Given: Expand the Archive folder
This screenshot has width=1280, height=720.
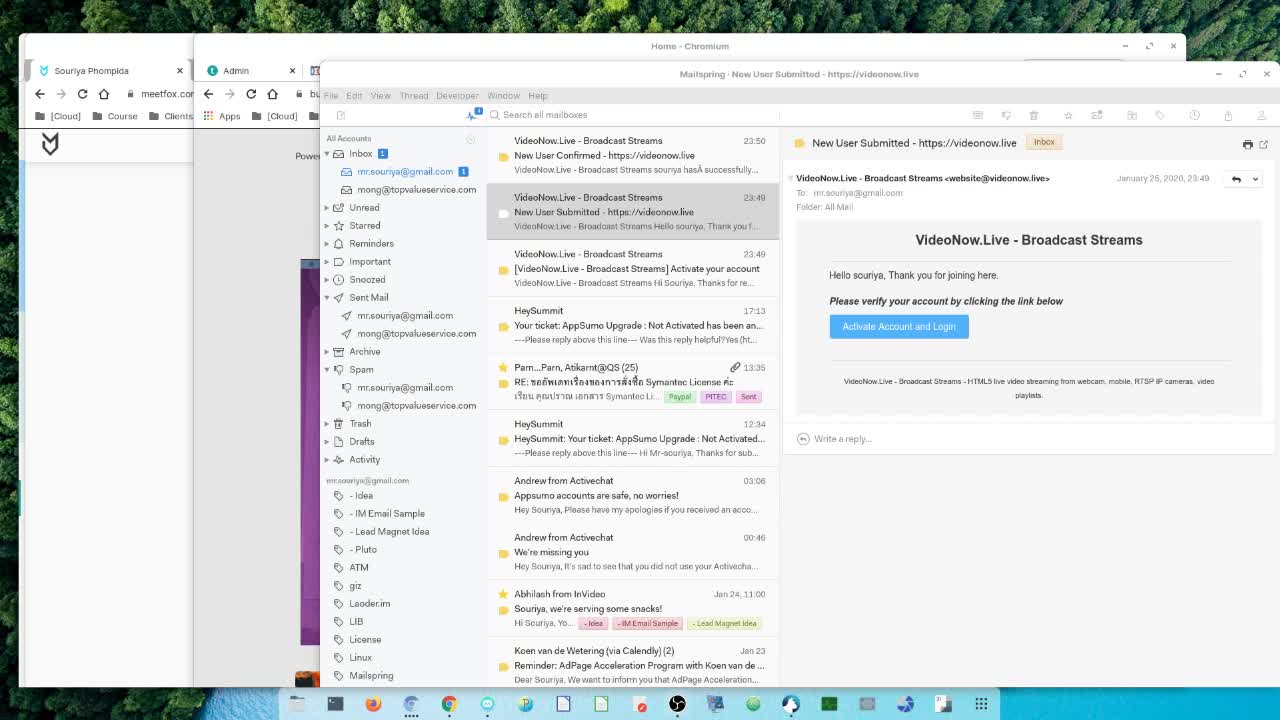Looking at the screenshot, I should (x=327, y=352).
